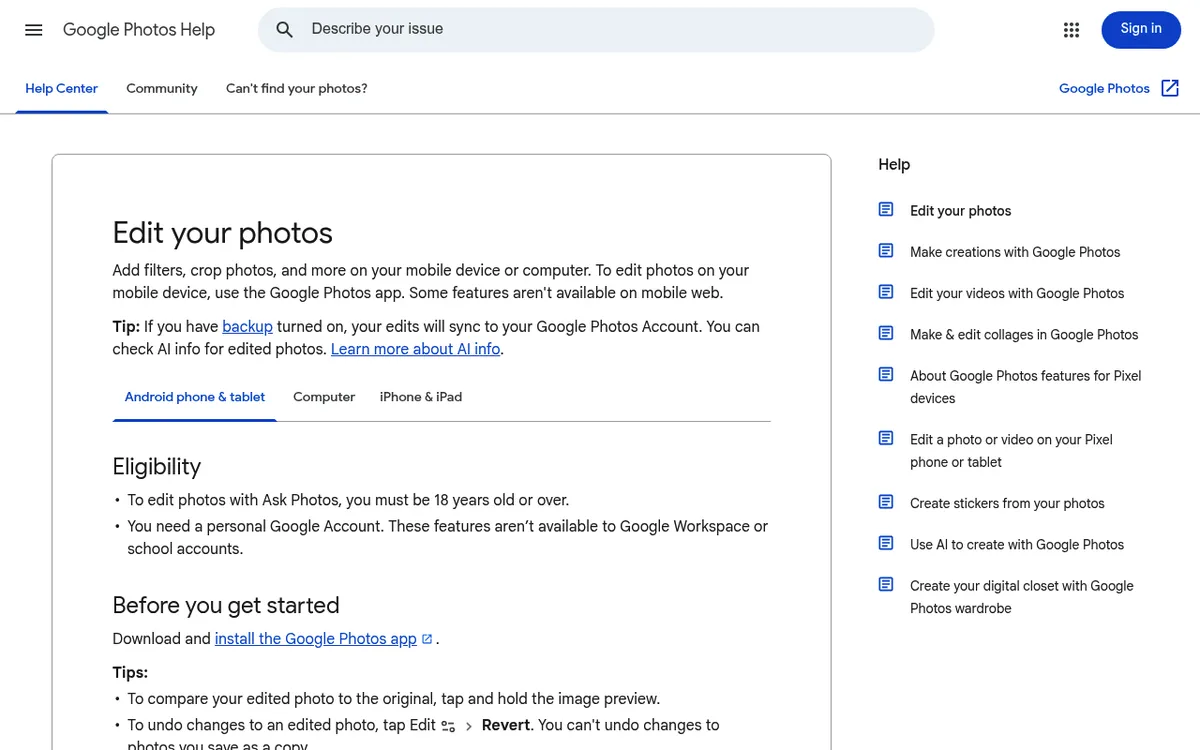Click the article icon next to Edit your photos
The width and height of the screenshot is (1200, 750).
(x=886, y=209)
